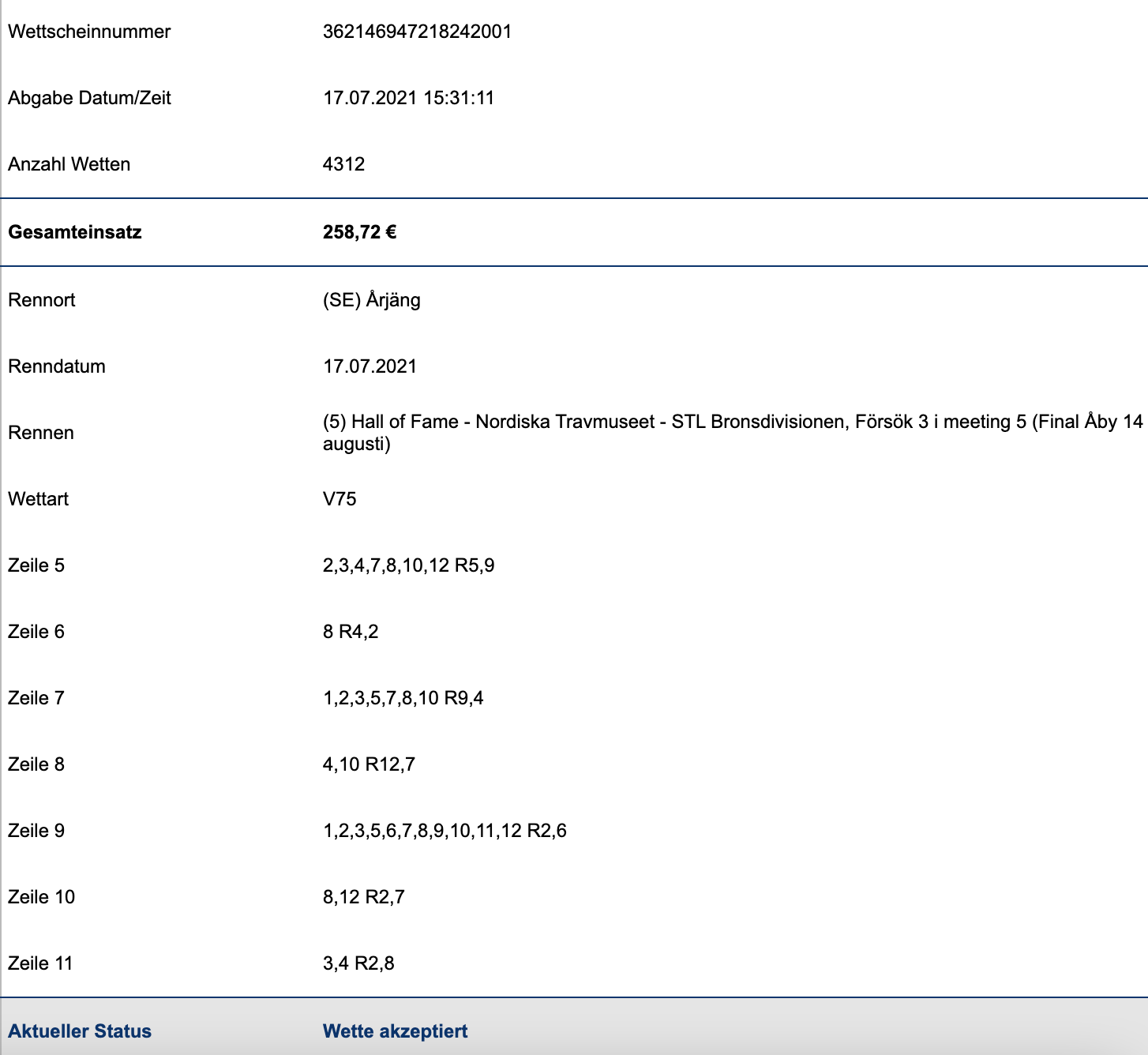Image resolution: width=1148 pixels, height=1055 pixels.
Task: Select the Abgabe Datum/Zeit label
Action: [x=89, y=98]
